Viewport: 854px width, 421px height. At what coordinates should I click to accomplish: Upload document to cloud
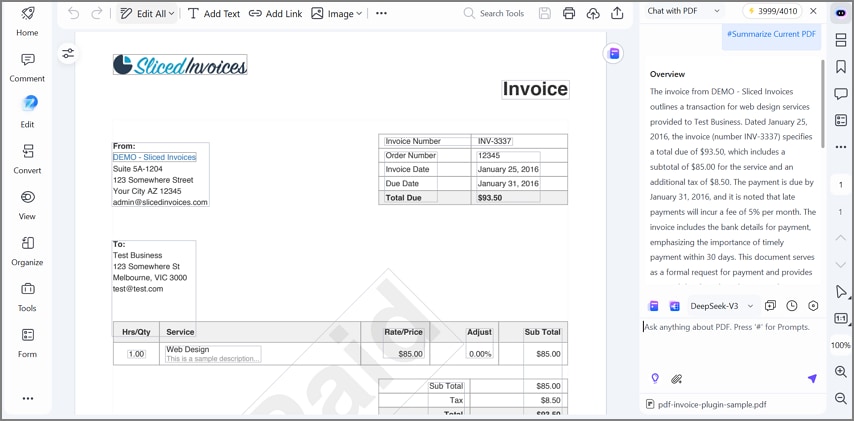593,14
